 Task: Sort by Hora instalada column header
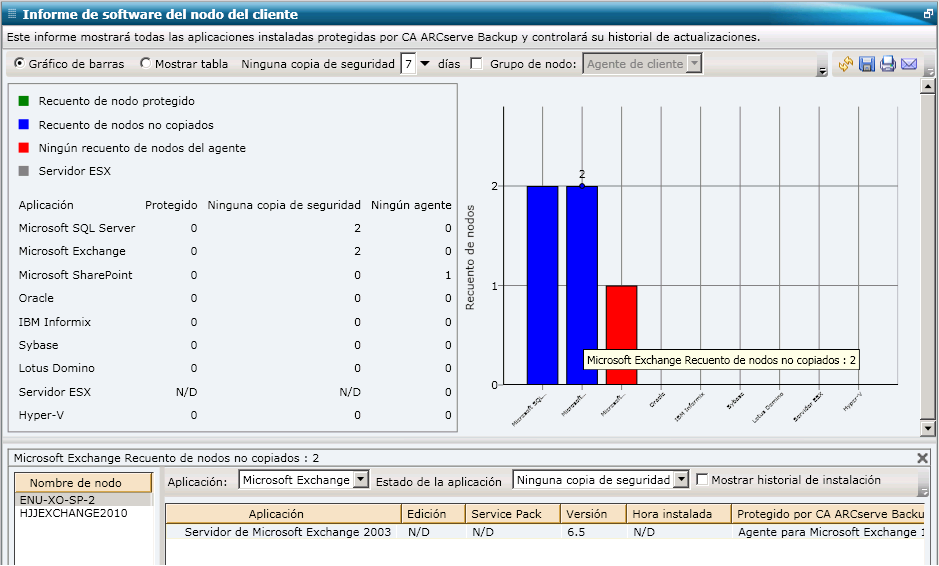point(679,514)
